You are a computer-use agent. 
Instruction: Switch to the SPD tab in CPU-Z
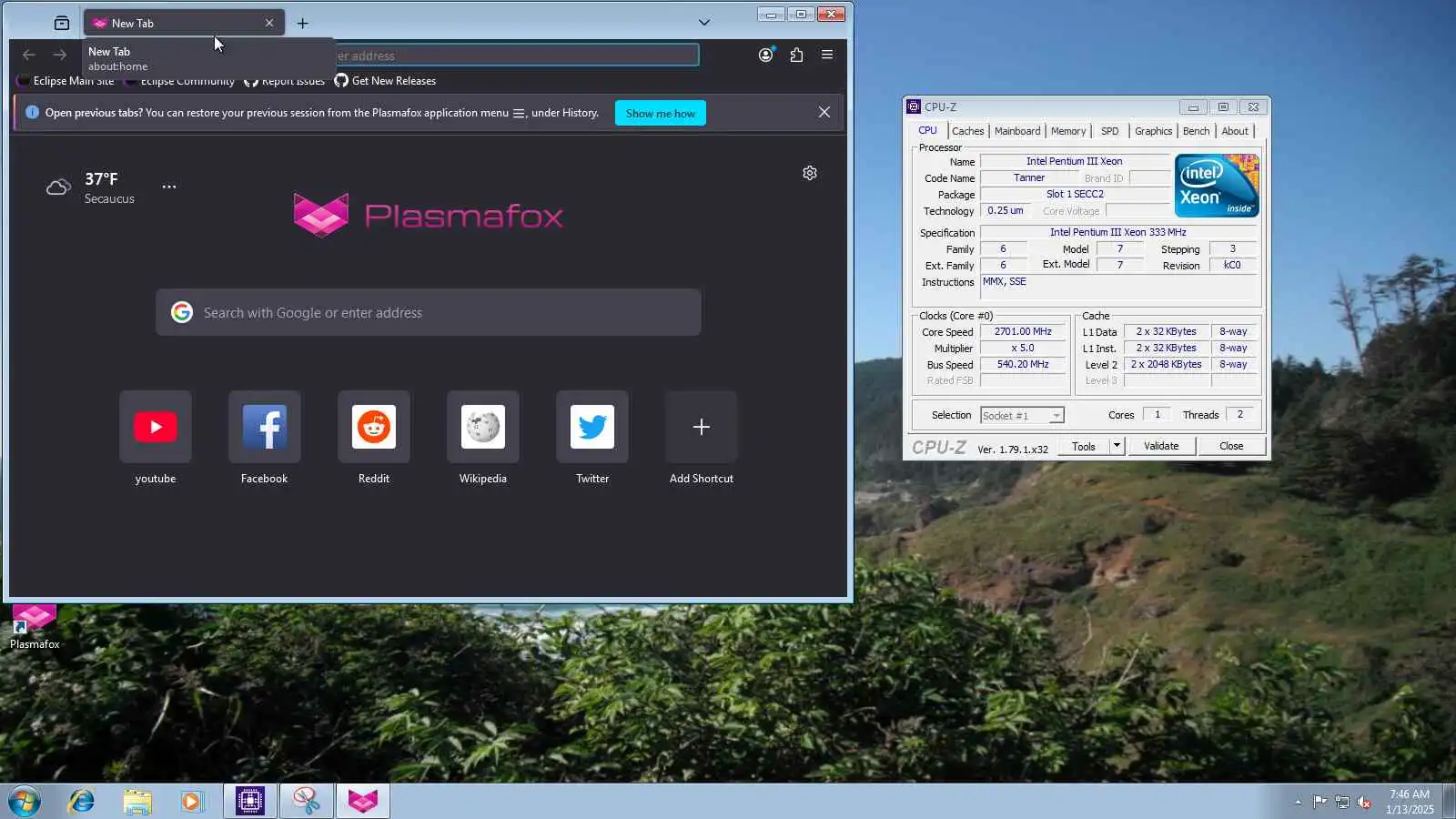[1109, 131]
